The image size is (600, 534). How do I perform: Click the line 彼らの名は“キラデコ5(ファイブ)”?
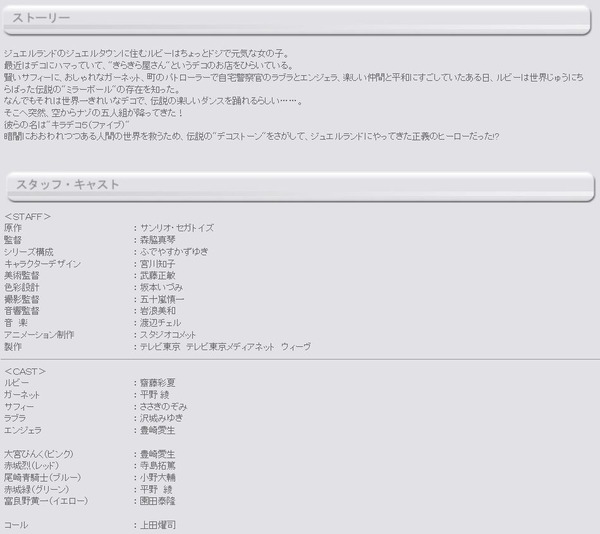coord(67,125)
